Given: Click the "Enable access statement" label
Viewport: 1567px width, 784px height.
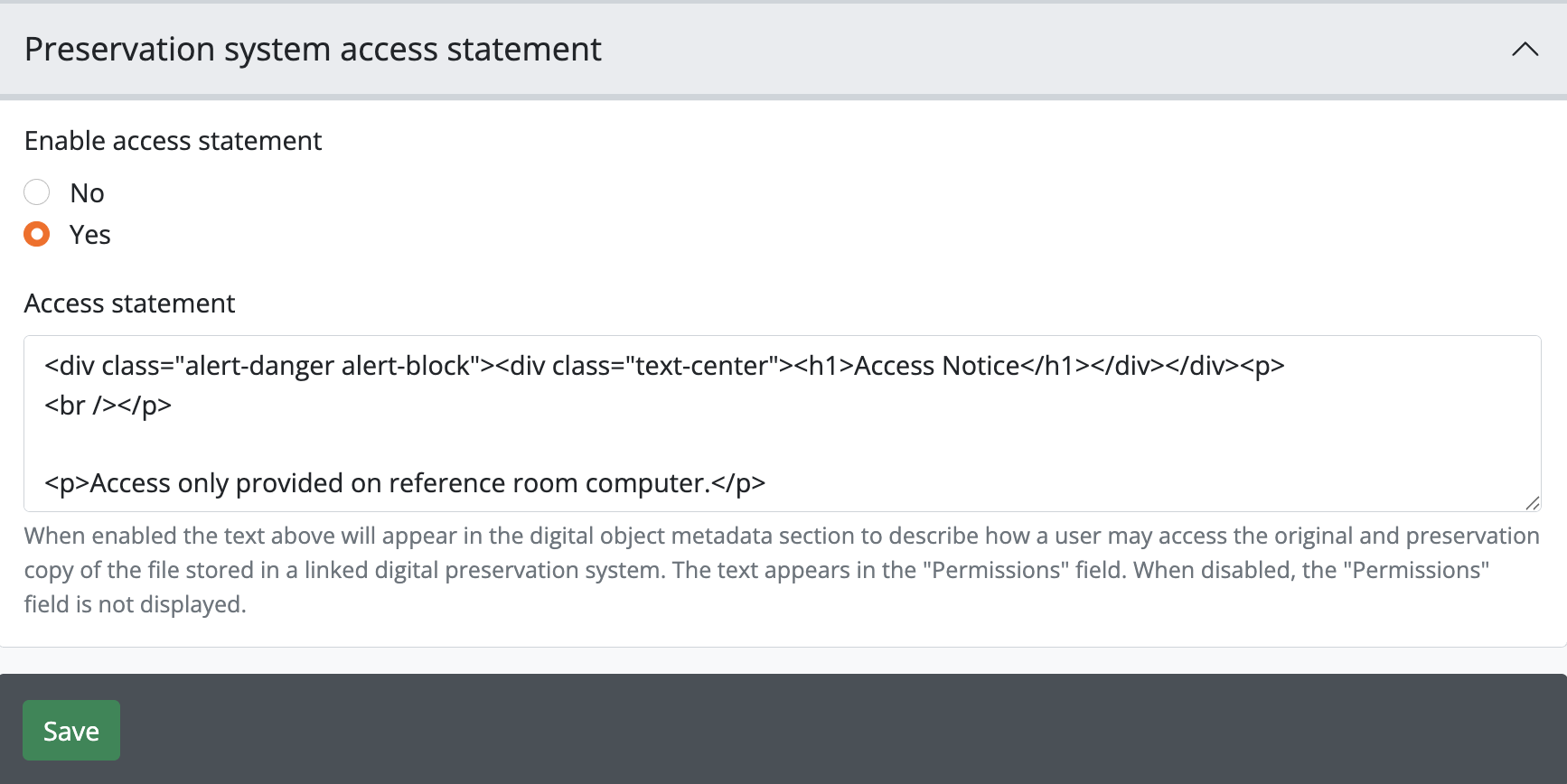Looking at the screenshot, I should pos(173,141).
